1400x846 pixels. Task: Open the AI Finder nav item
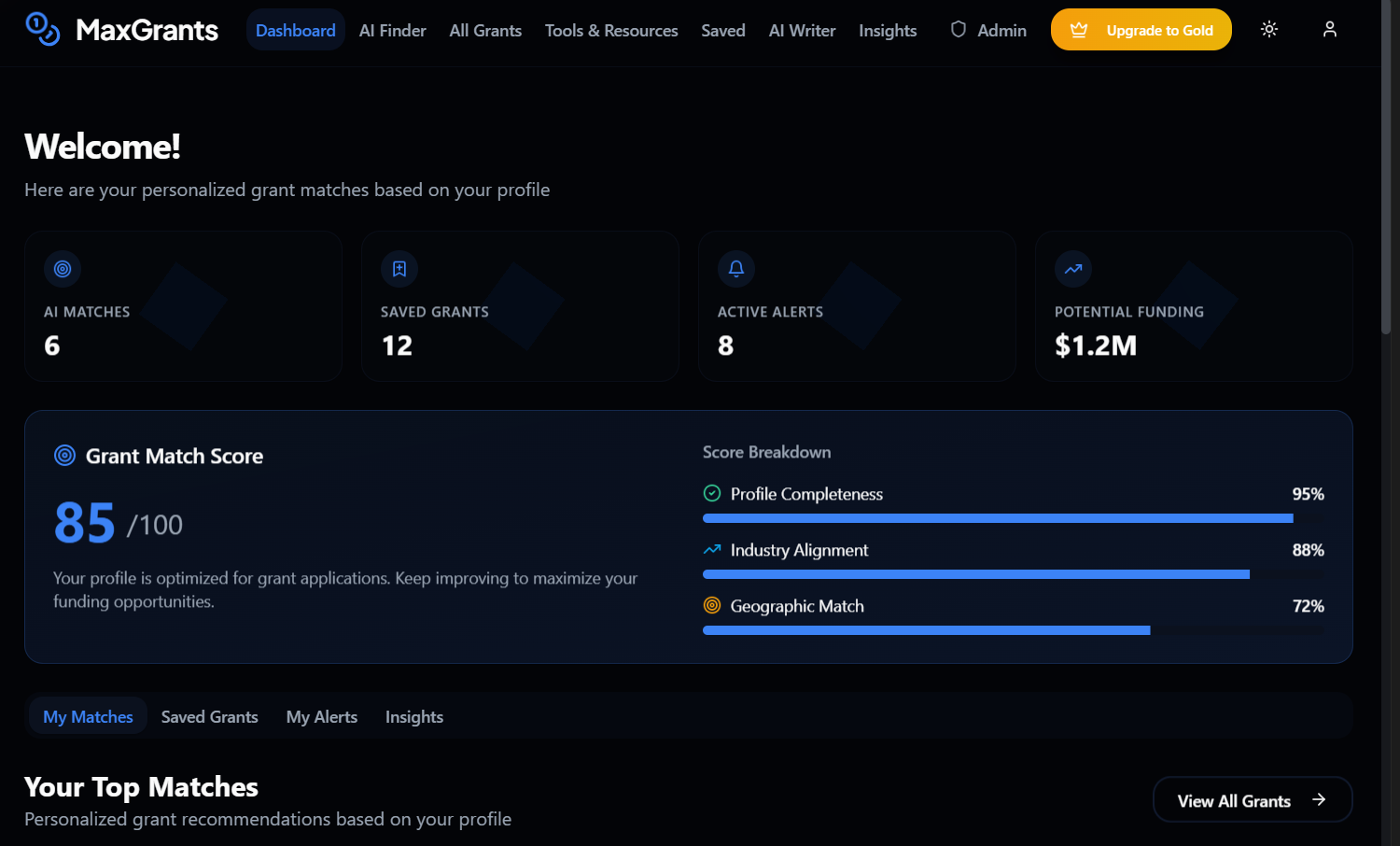pos(392,30)
